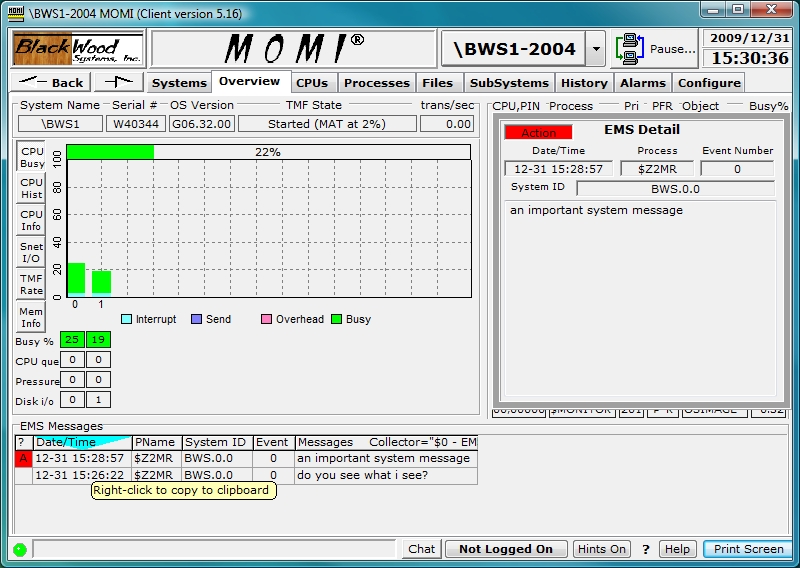Click the green status indicator light
Screen dimensions: 800x568
pos(20,550)
